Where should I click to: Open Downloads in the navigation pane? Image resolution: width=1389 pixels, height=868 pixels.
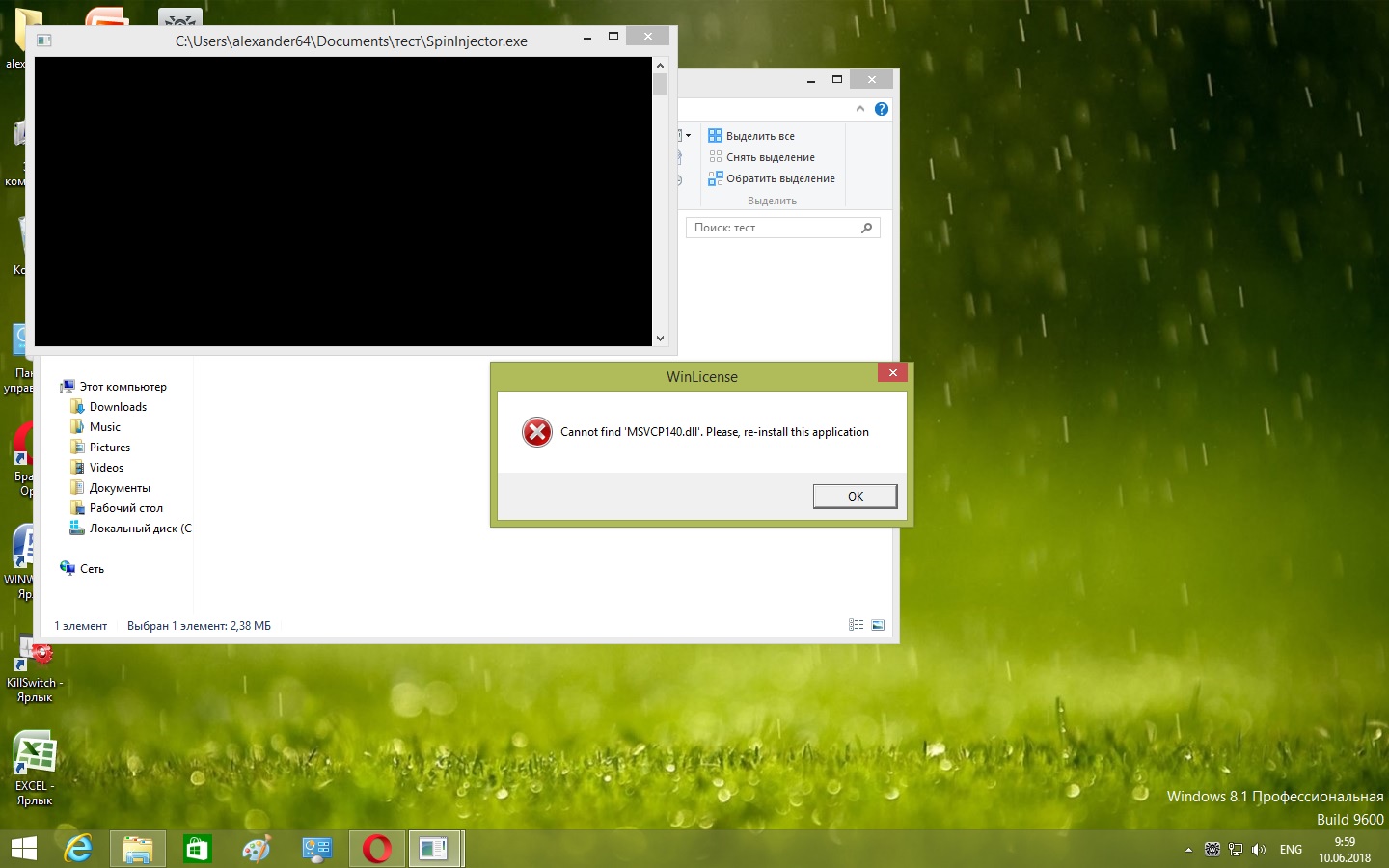(x=108, y=407)
